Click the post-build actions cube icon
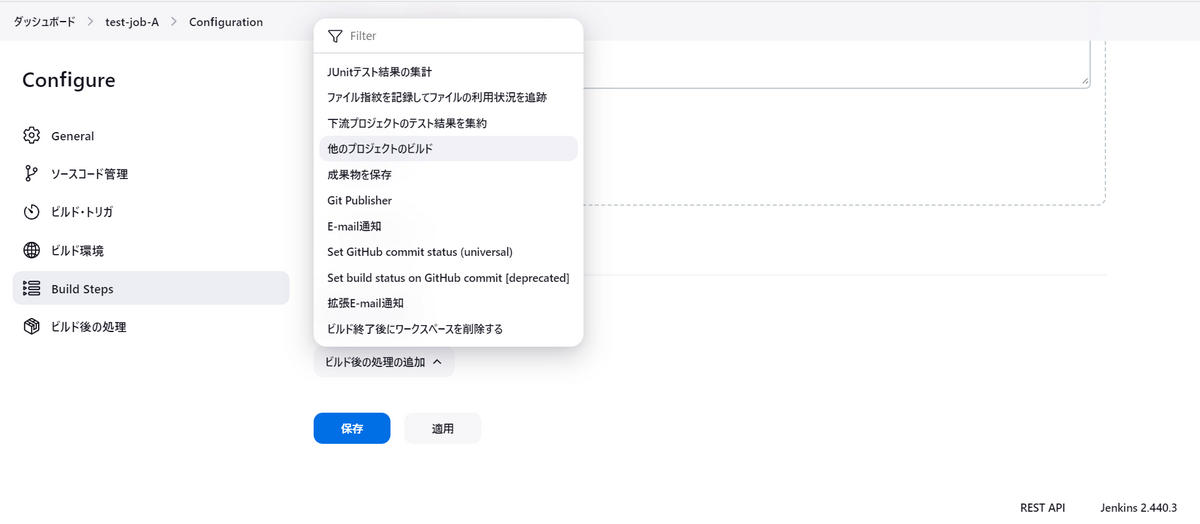The height and width of the screenshot is (524, 1200). pos(31,326)
